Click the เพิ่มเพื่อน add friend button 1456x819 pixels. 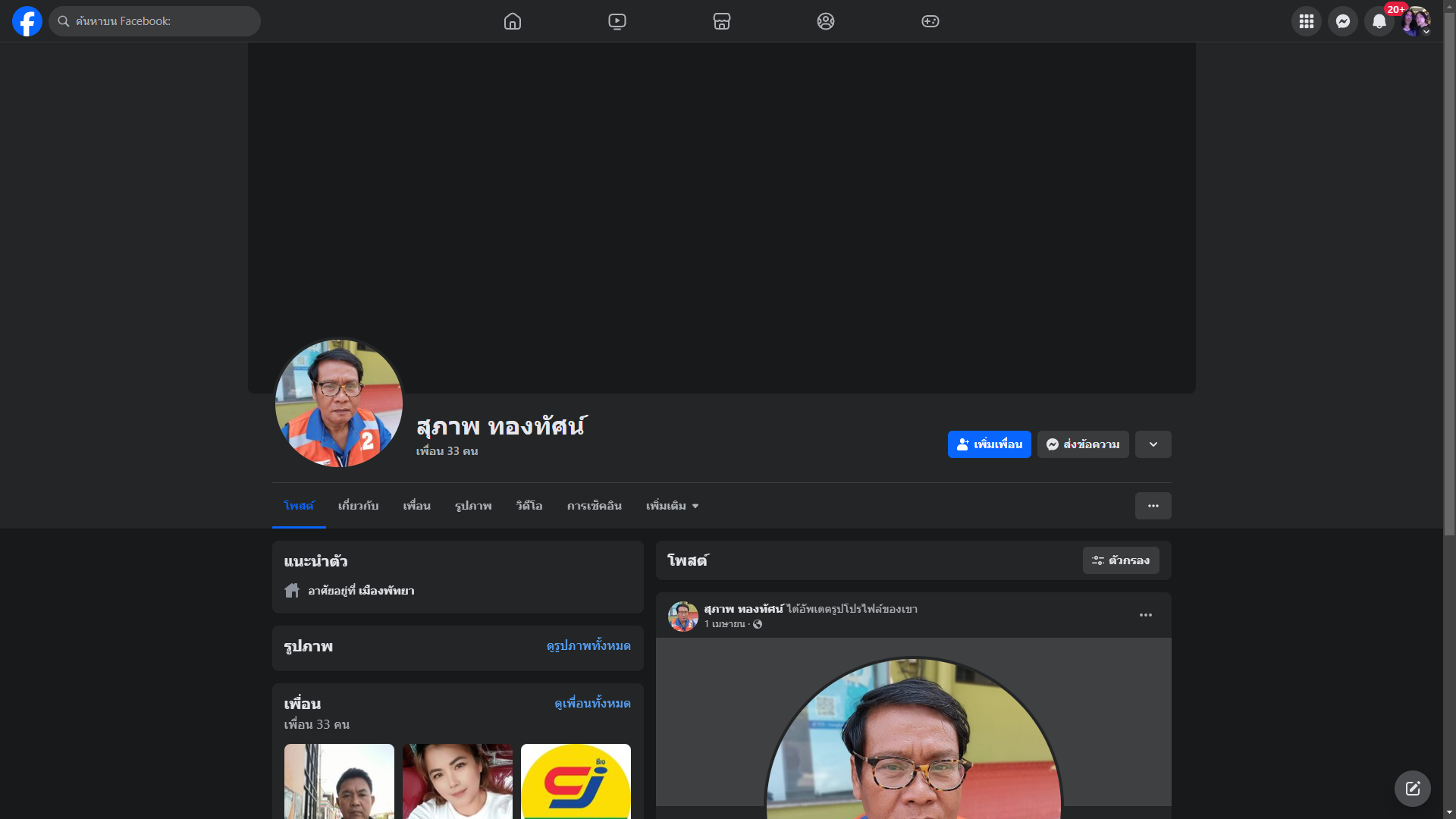coord(990,444)
